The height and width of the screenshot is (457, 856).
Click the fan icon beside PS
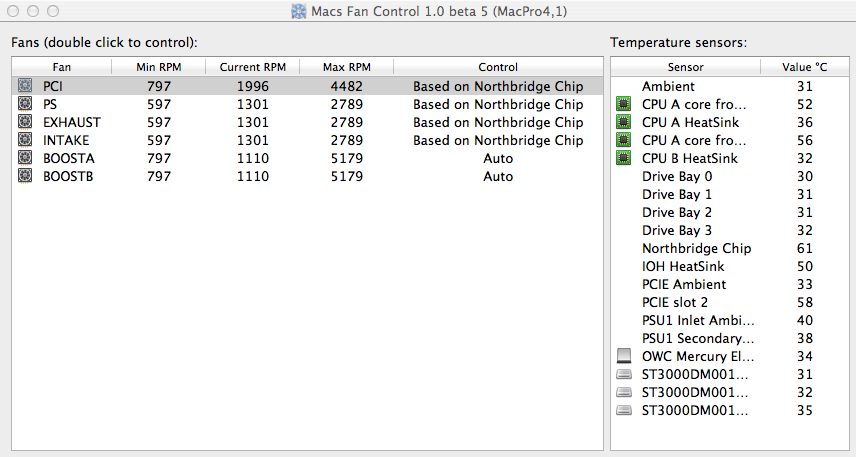point(25,104)
